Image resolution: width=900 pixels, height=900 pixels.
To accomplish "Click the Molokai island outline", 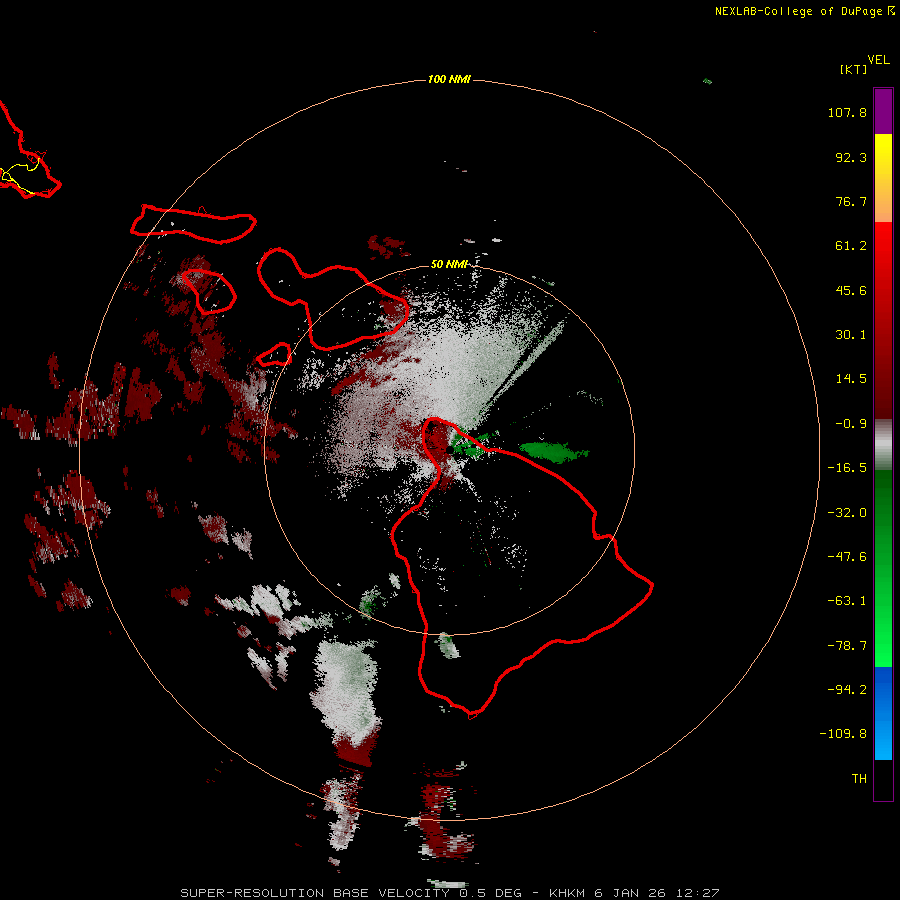I will coord(193,224).
